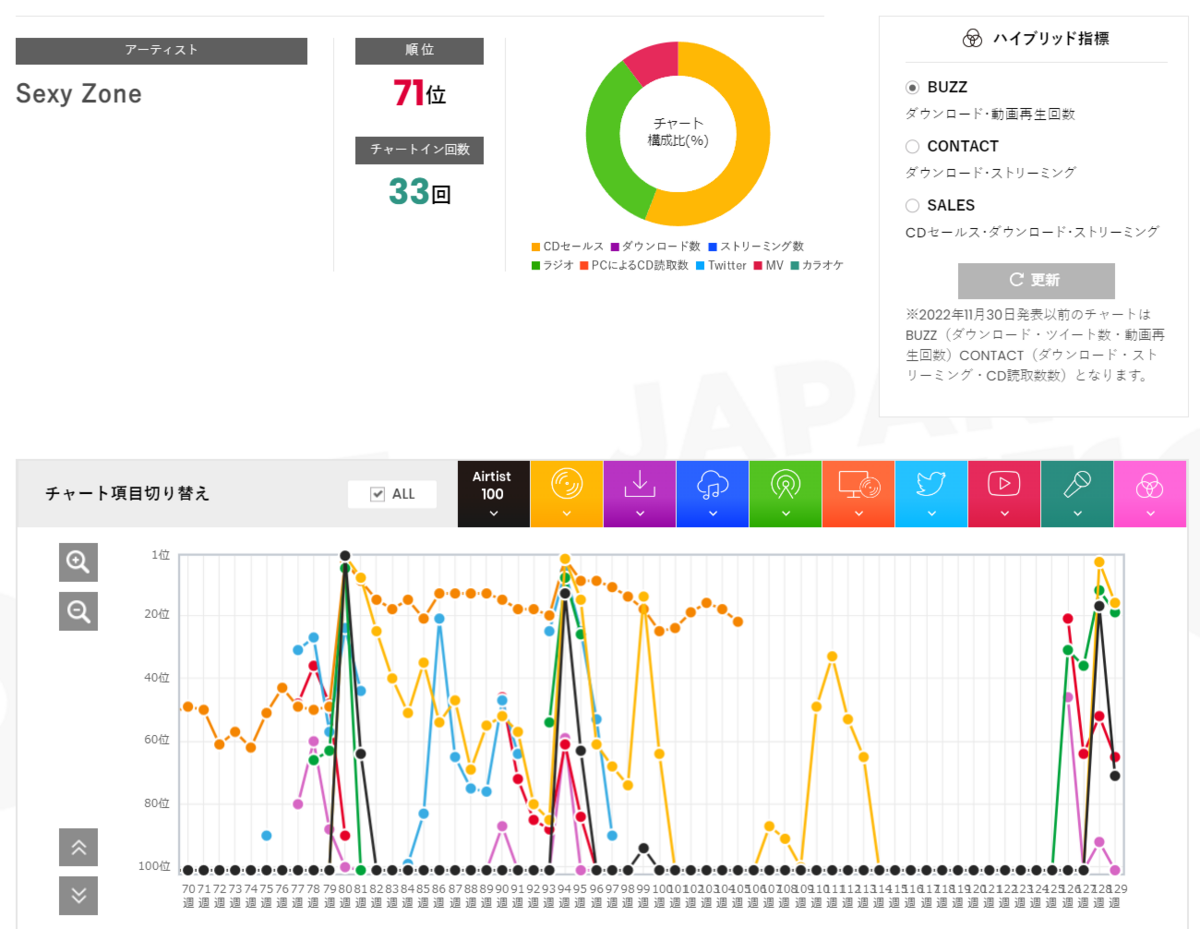
Task: Expand chevron under the teal karaoke tab
Action: (1077, 513)
